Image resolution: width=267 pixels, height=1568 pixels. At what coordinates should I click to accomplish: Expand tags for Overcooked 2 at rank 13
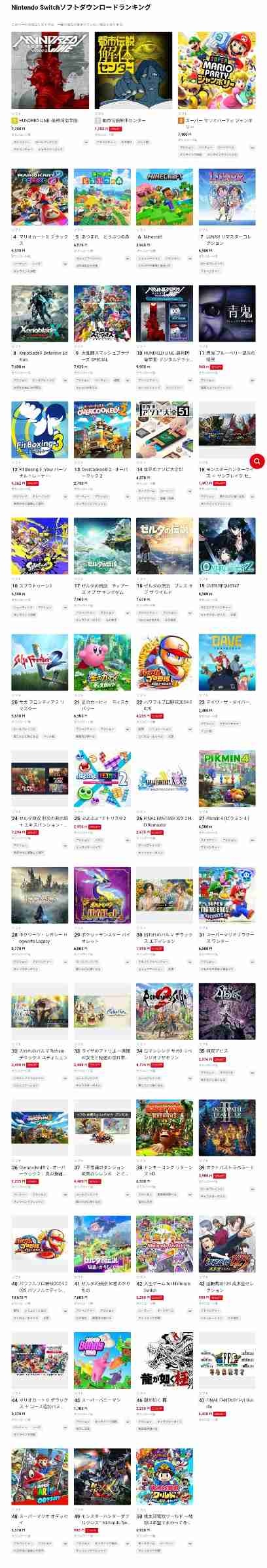pyautogui.click(x=128, y=497)
